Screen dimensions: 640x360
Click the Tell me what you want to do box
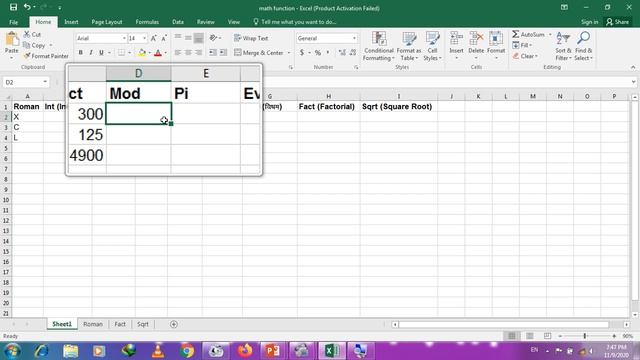coord(295,22)
